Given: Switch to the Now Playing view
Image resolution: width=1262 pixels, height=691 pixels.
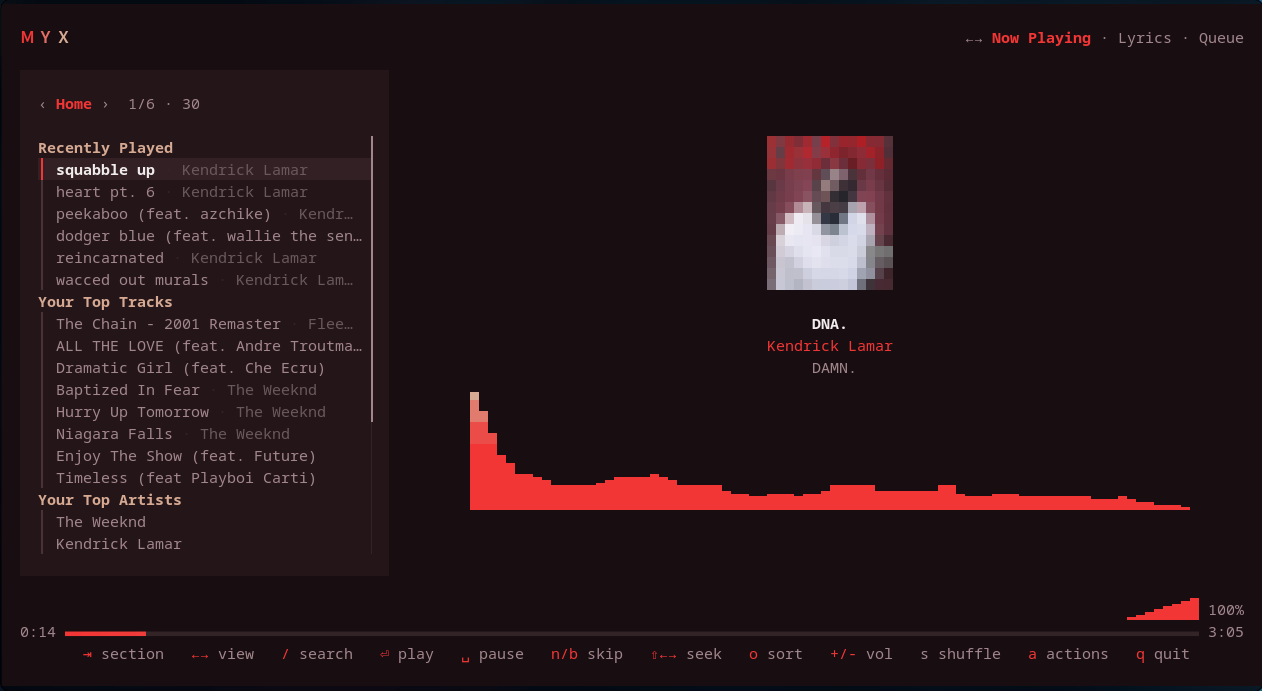Looking at the screenshot, I should coord(1041,38).
